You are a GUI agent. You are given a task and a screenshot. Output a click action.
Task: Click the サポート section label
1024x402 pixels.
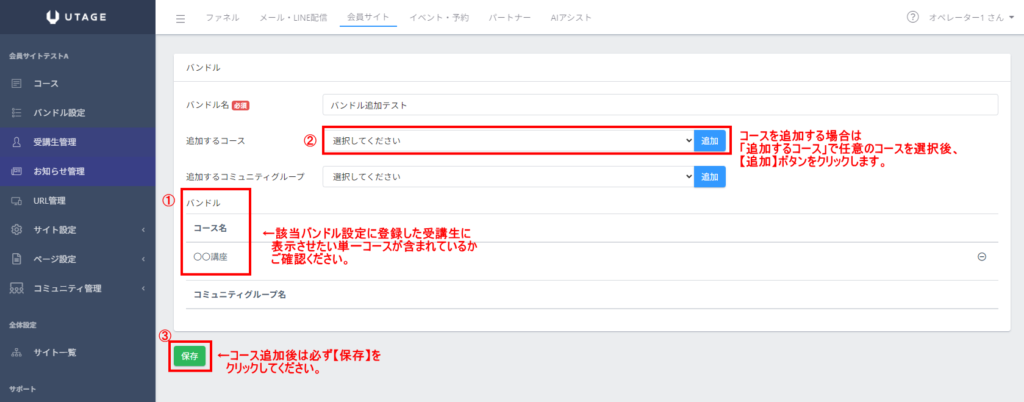click(22, 390)
